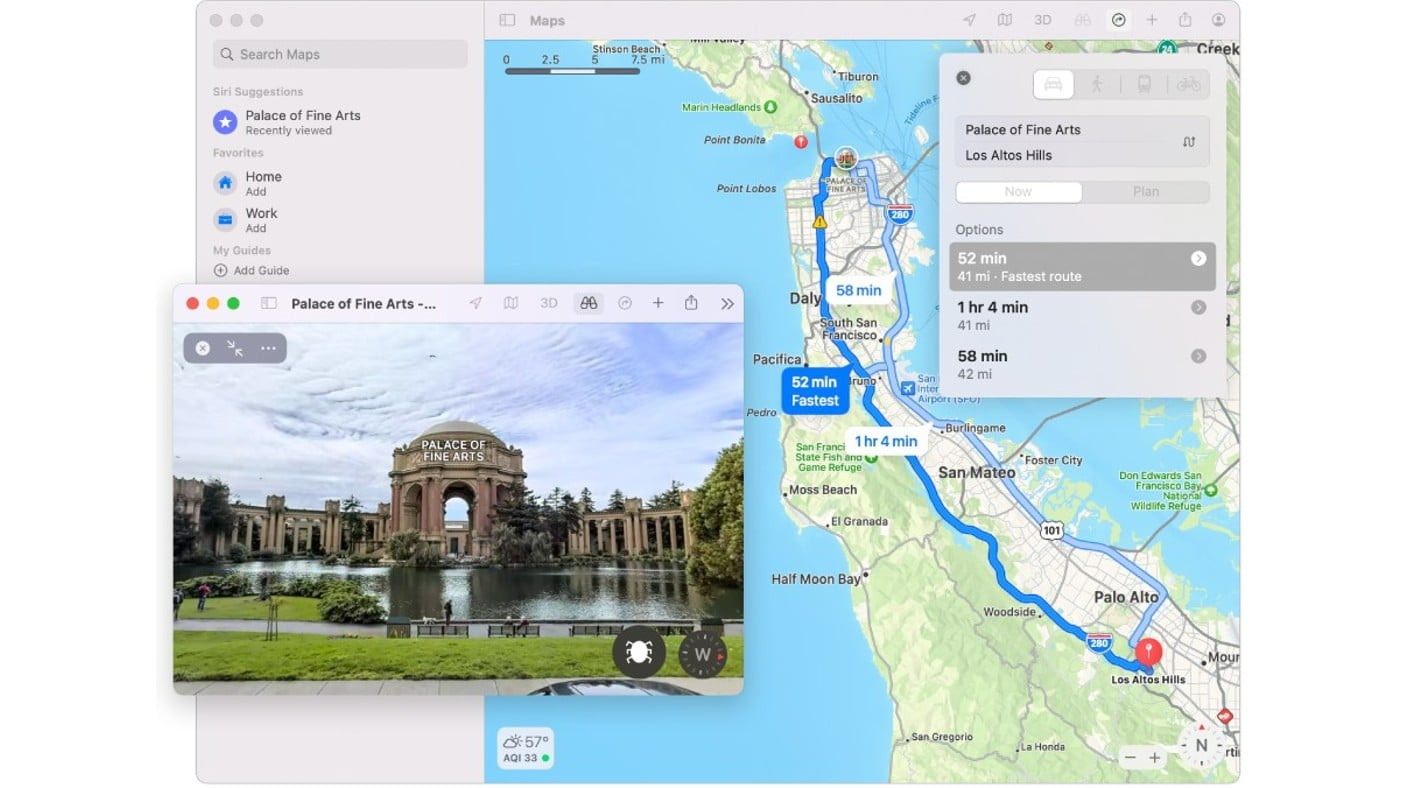Swap start and destination locations
Image resolution: width=1401 pixels, height=788 pixels.
pos(1188,142)
